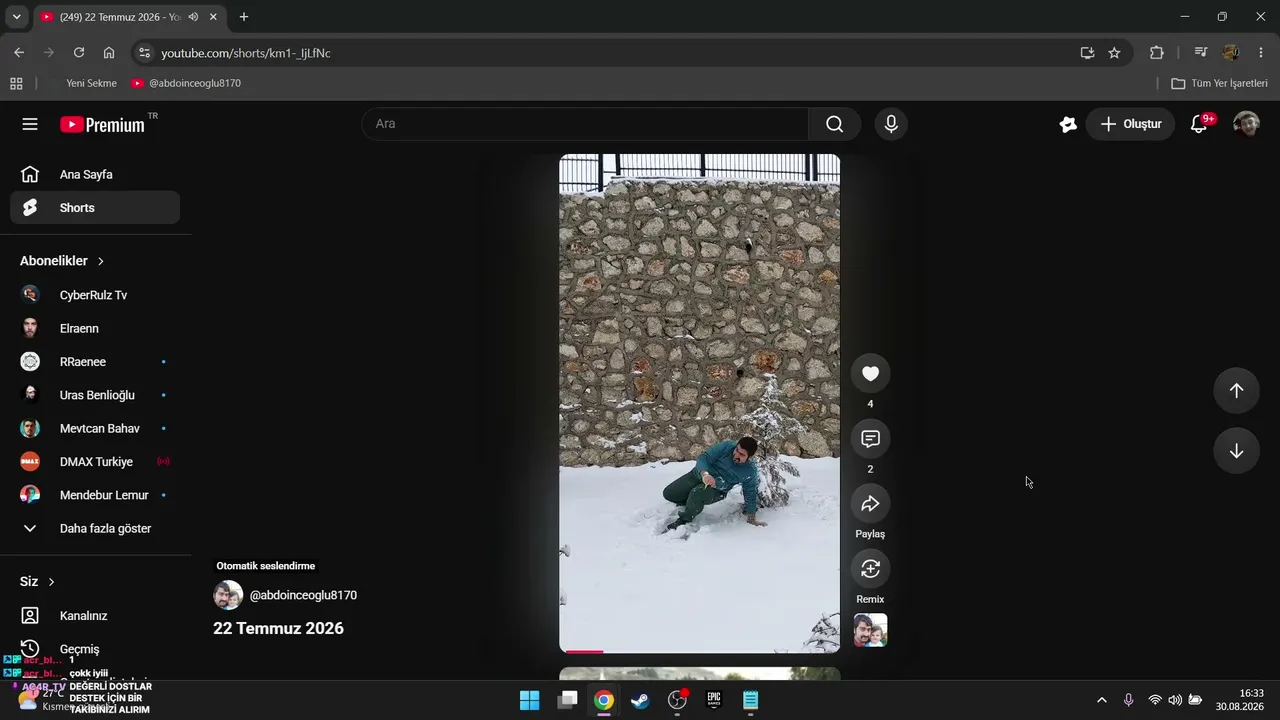Go back in browser
Screen dimensions: 1280x720
point(19,53)
